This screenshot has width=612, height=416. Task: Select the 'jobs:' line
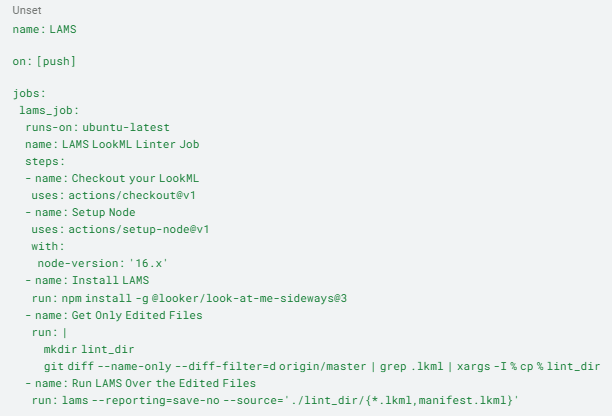pos(29,94)
